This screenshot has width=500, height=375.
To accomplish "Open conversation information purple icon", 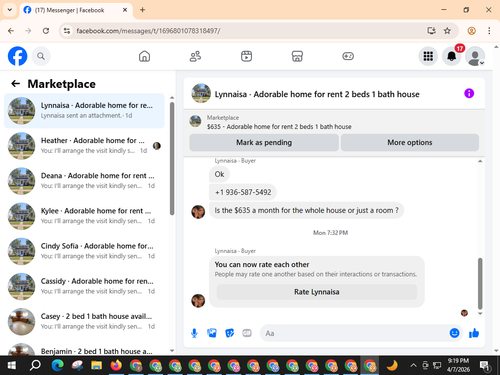I will pyautogui.click(x=469, y=93).
